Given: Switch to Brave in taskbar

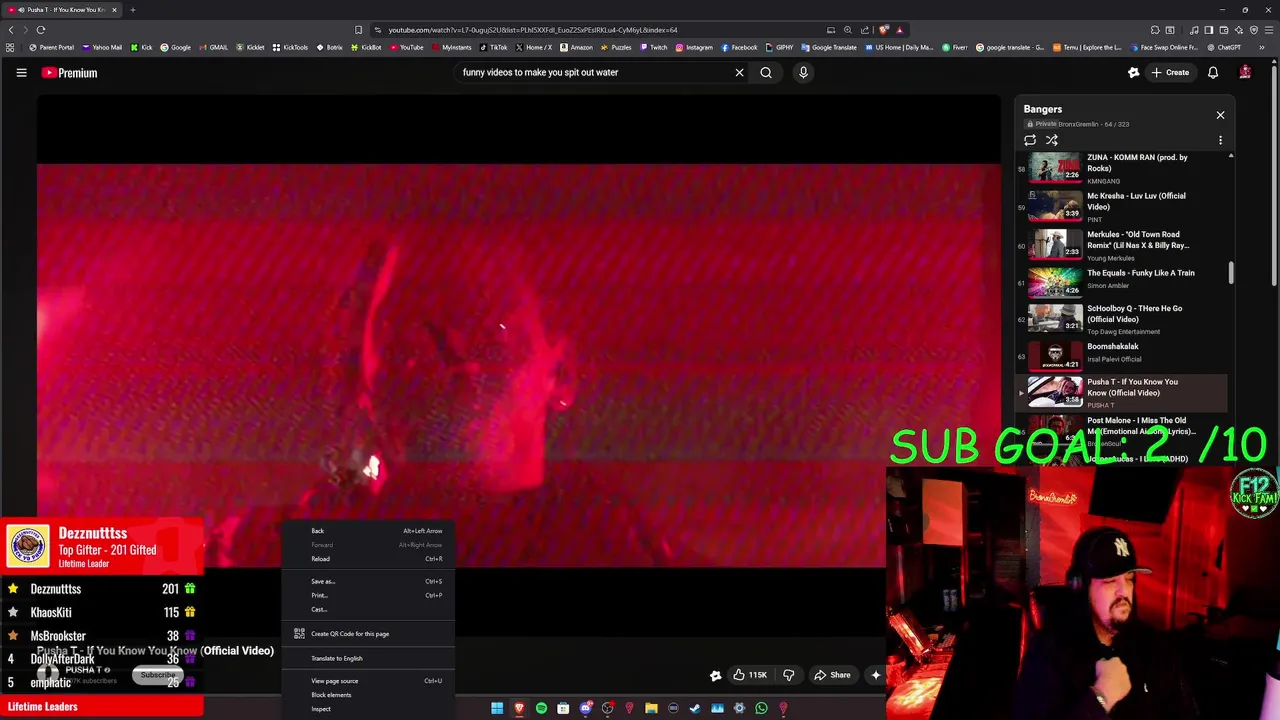Looking at the screenshot, I should (519, 709).
